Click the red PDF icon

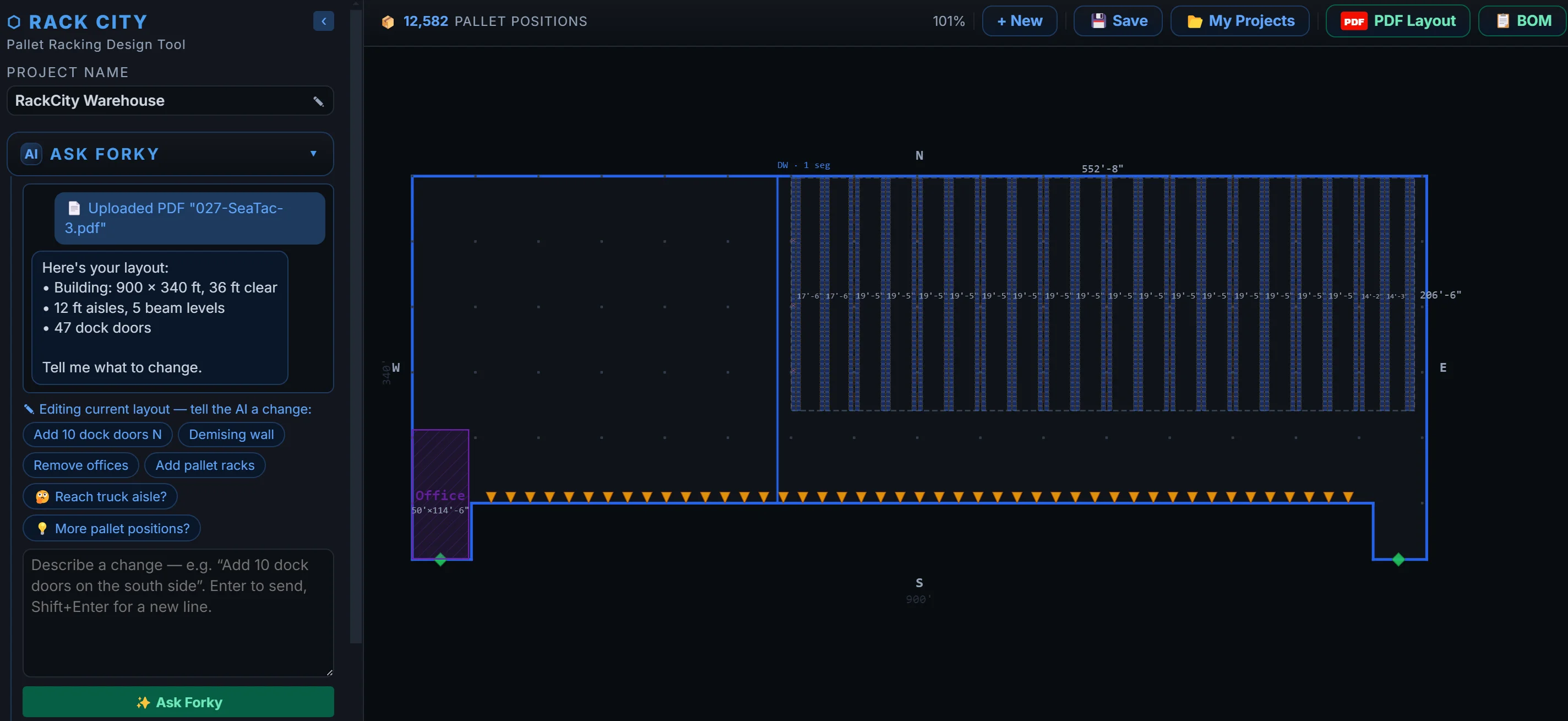(x=1354, y=21)
